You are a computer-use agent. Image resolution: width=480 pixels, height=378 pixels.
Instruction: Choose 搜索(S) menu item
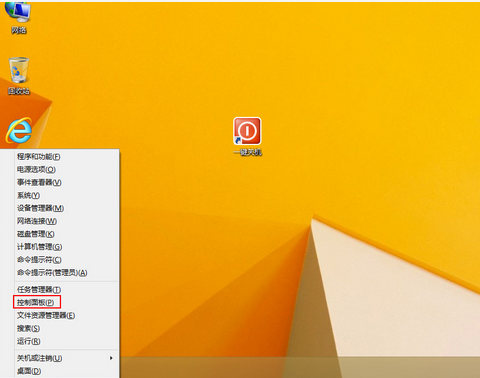click(66, 328)
